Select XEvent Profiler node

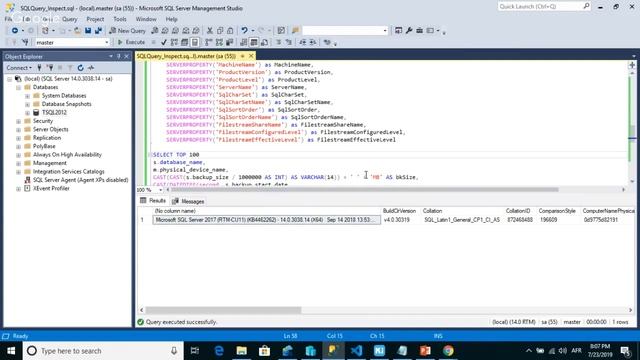coord(51,189)
